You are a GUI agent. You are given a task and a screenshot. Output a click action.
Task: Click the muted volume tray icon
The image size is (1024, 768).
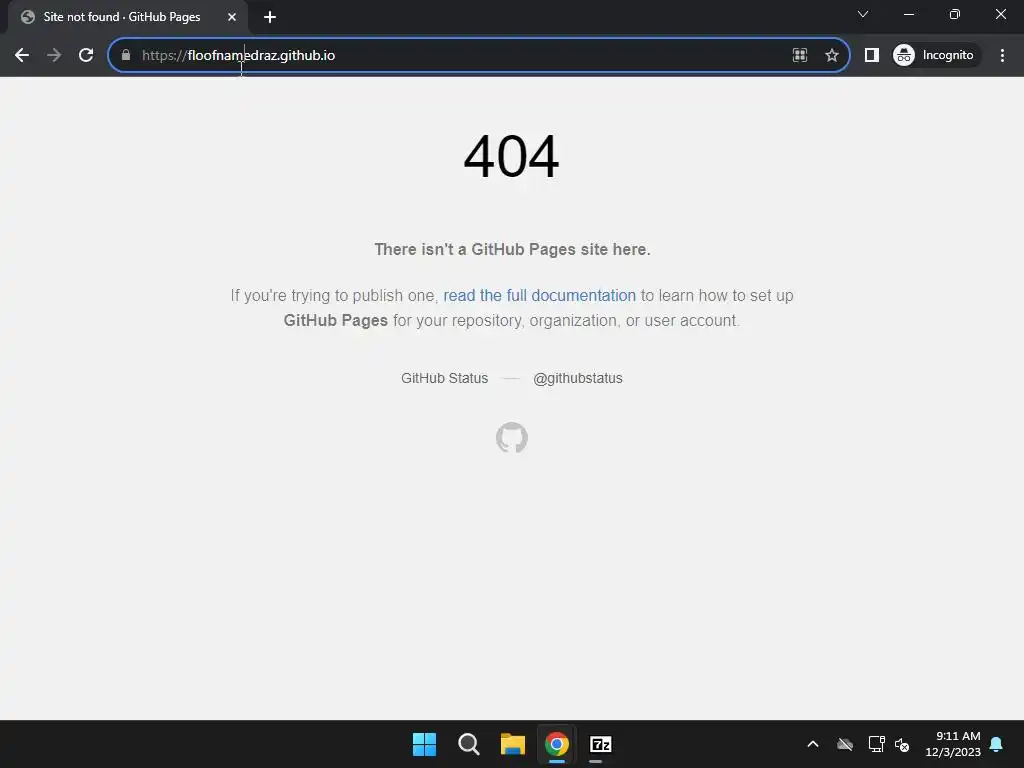coord(902,744)
